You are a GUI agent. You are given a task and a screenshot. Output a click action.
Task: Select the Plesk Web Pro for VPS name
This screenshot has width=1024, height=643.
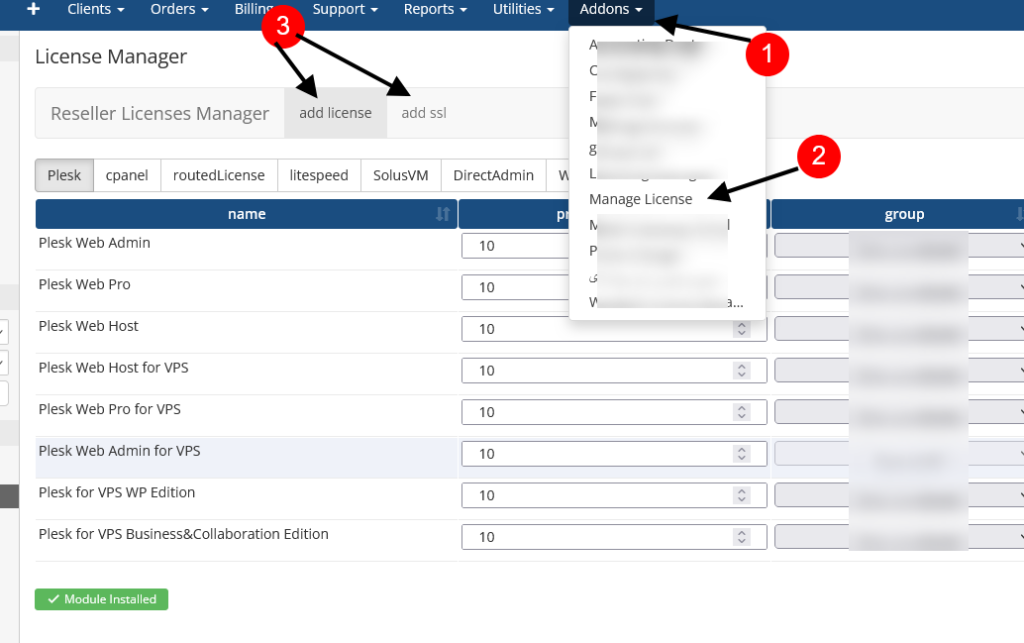(x=109, y=409)
